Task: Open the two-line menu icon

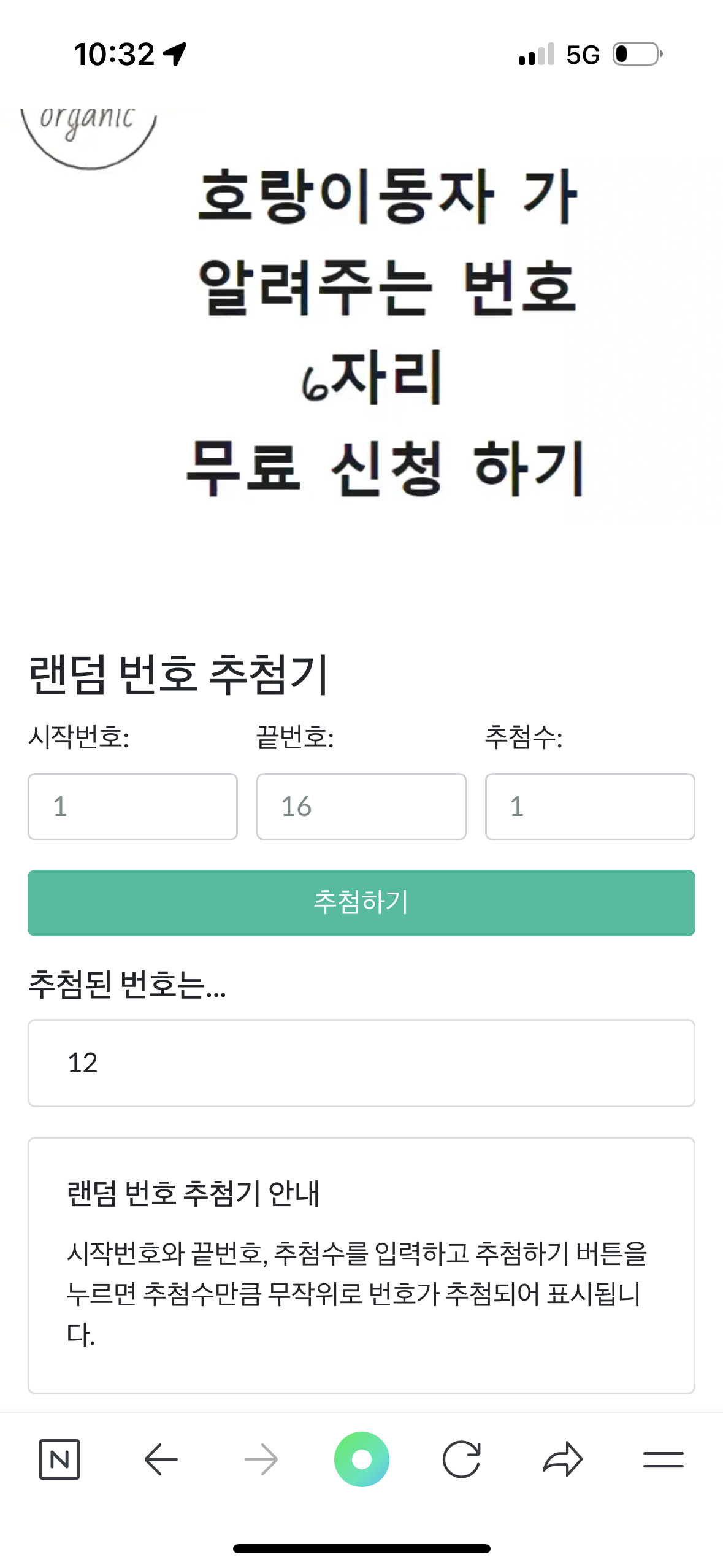Action: tap(663, 1459)
